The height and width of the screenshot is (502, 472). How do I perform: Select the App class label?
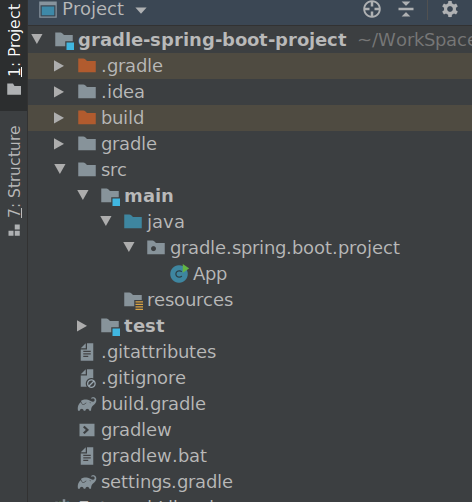[210, 275]
